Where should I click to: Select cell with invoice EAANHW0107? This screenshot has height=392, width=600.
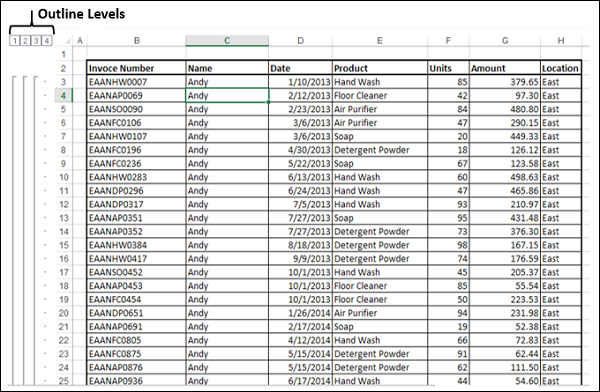[137, 136]
